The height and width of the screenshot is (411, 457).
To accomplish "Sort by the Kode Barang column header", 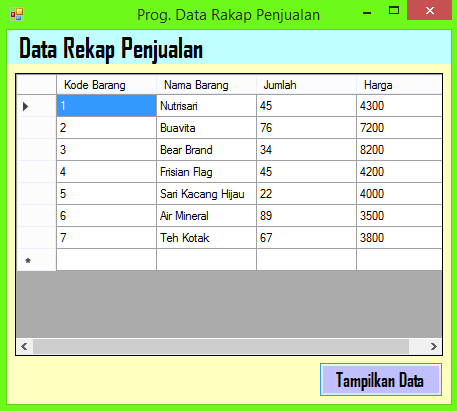I will tap(106, 85).
